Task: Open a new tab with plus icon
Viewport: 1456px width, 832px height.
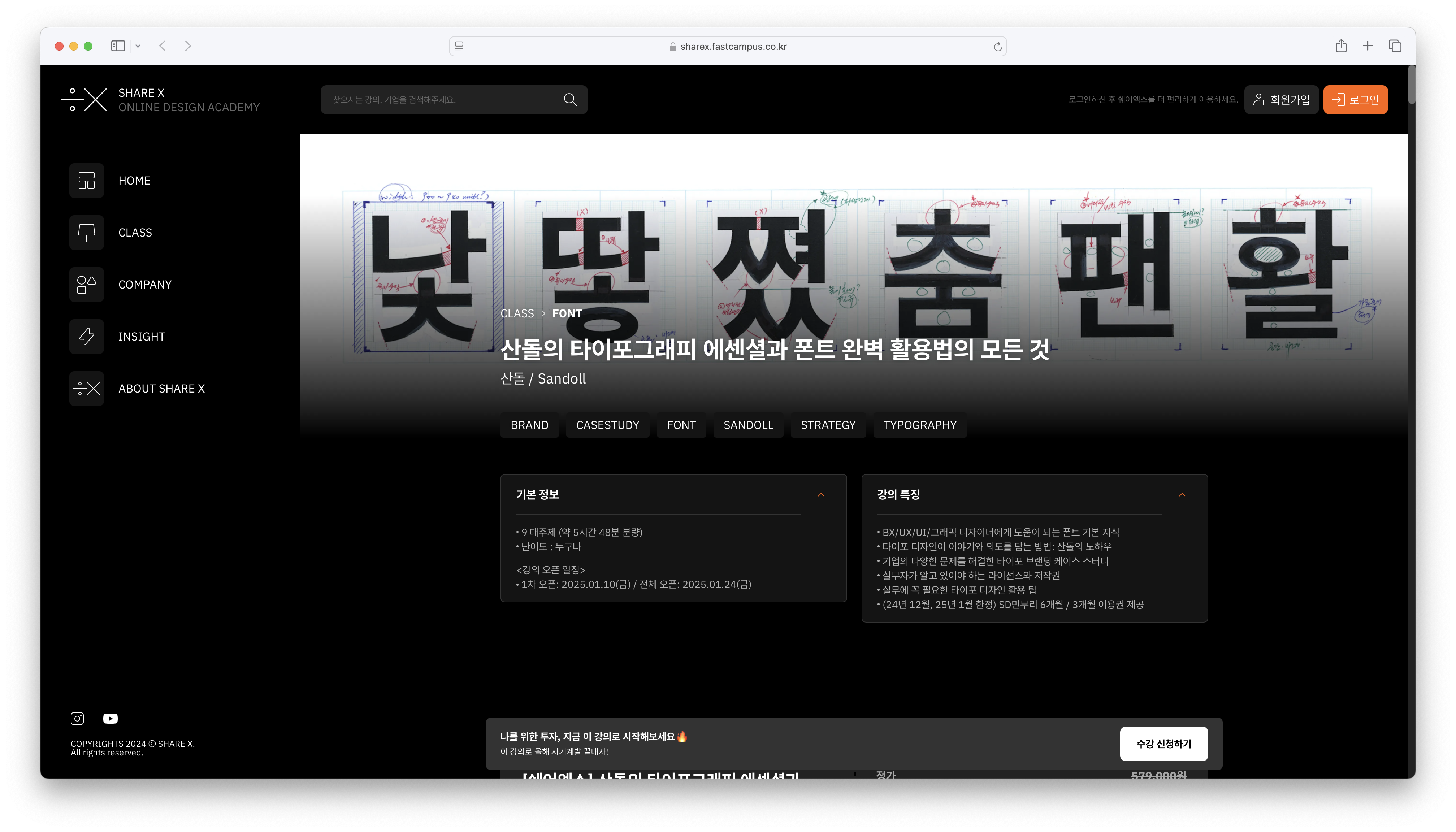Action: pyautogui.click(x=1368, y=46)
